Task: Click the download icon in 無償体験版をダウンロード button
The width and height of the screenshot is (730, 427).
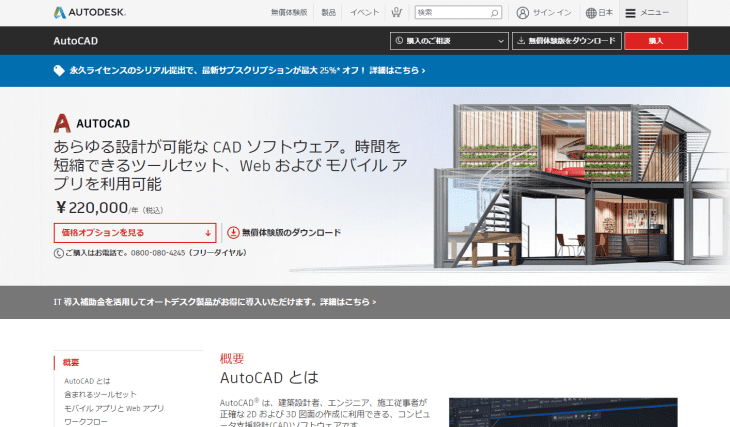Action: click(521, 41)
